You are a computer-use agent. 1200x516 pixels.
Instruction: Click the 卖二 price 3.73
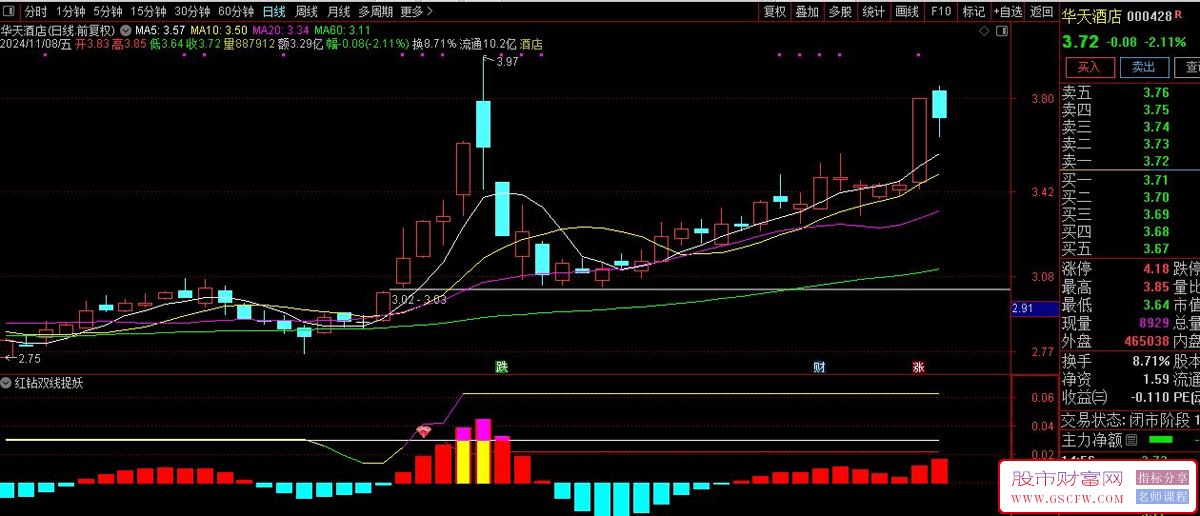[1156, 144]
